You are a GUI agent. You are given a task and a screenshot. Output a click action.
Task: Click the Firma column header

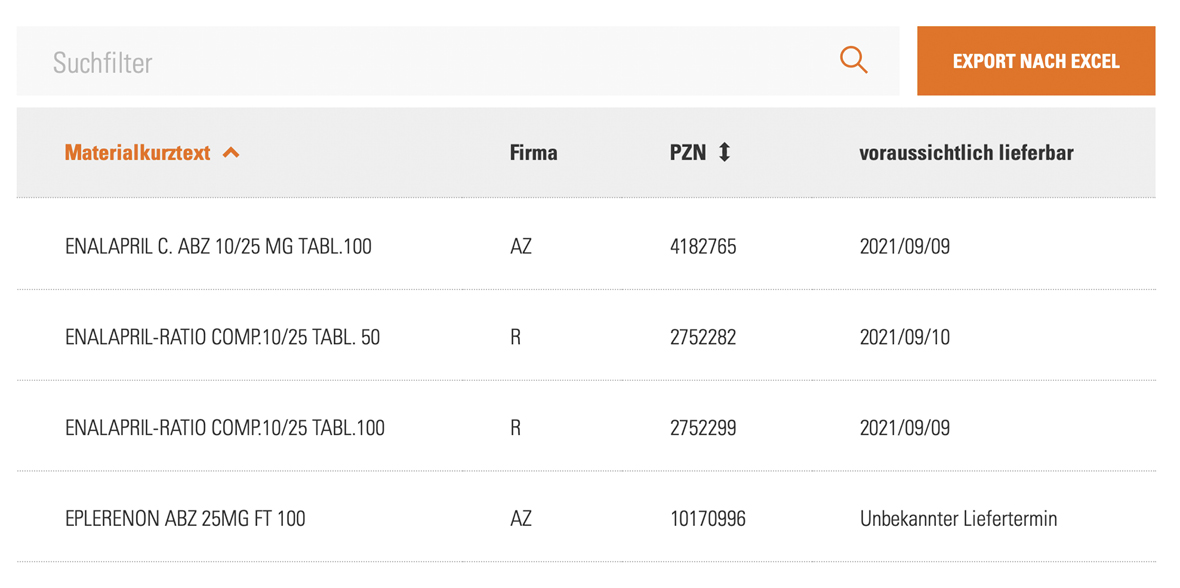533,153
